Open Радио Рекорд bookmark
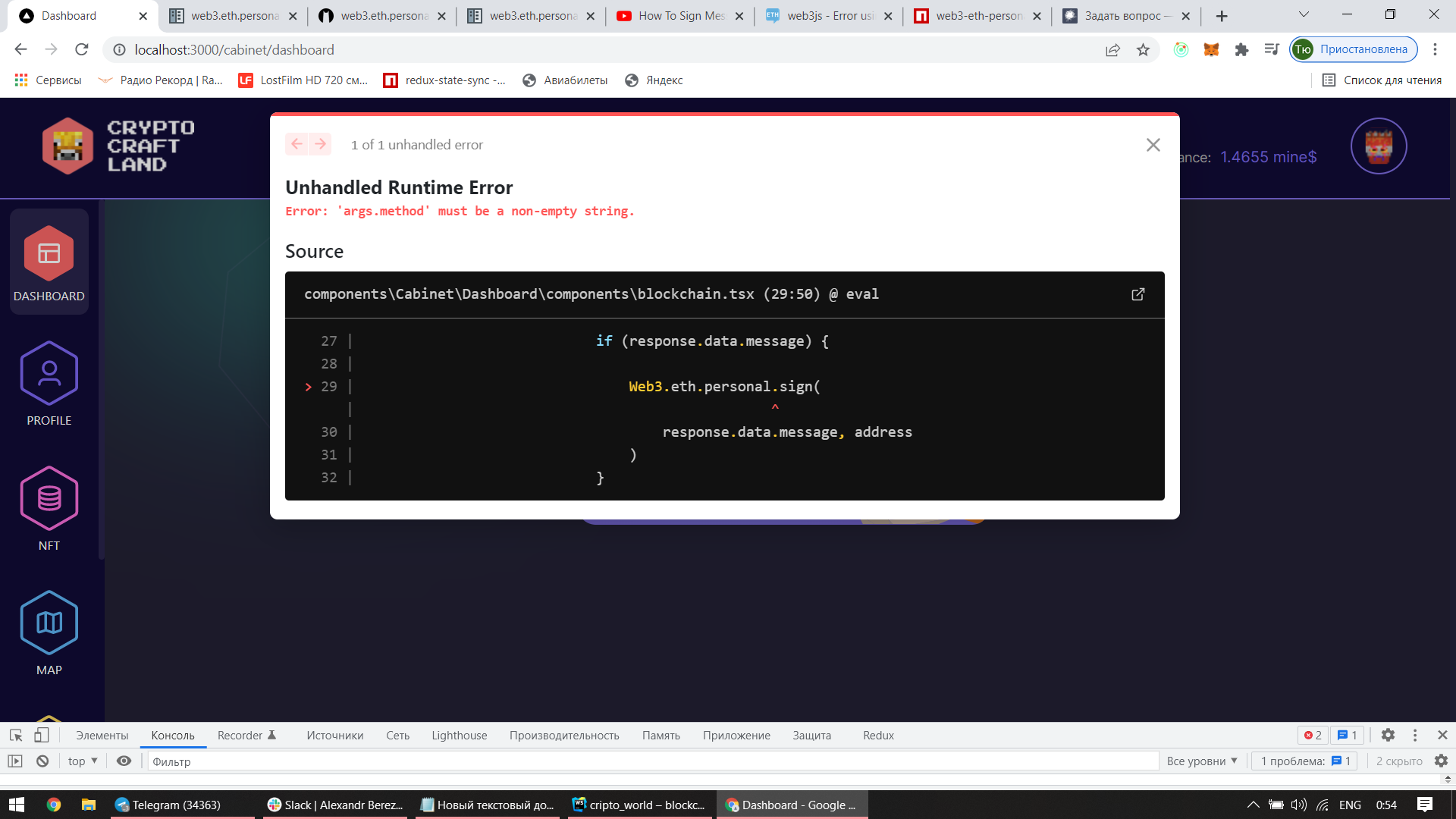This screenshot has width=1456, height=819. pyautogui.click(x=161, y=80)
